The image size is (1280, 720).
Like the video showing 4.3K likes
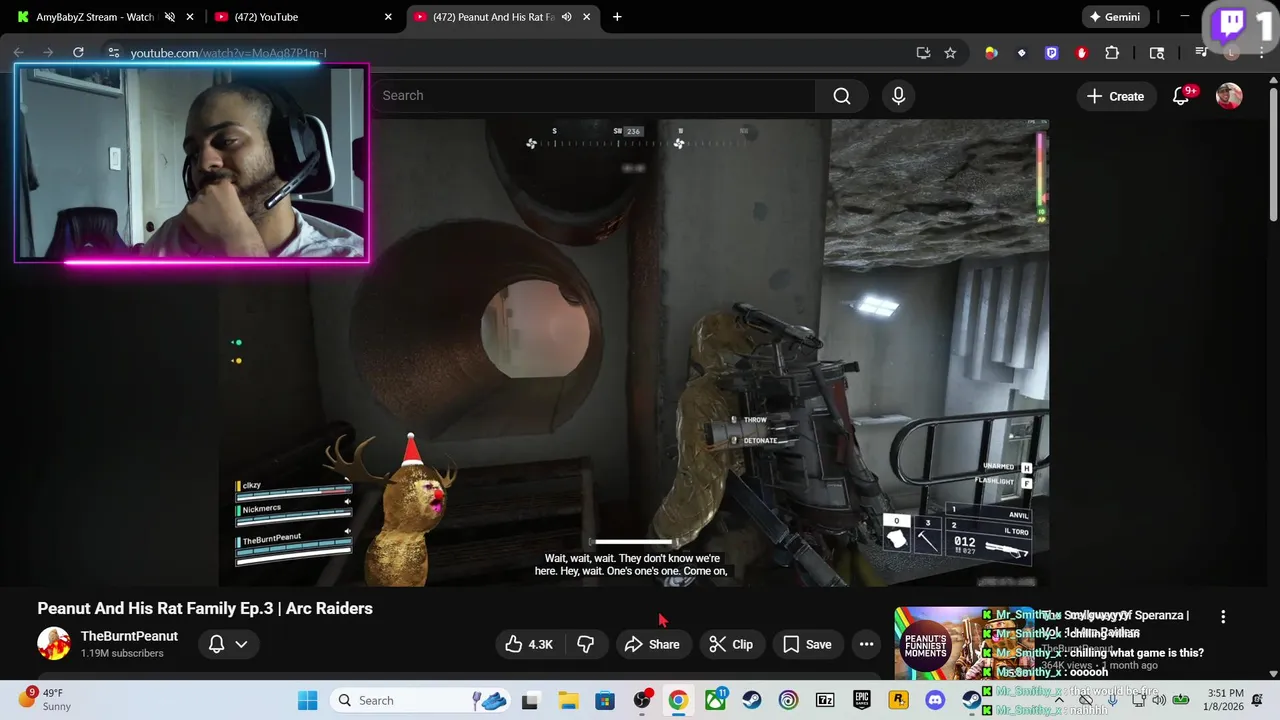pos(529,645)
